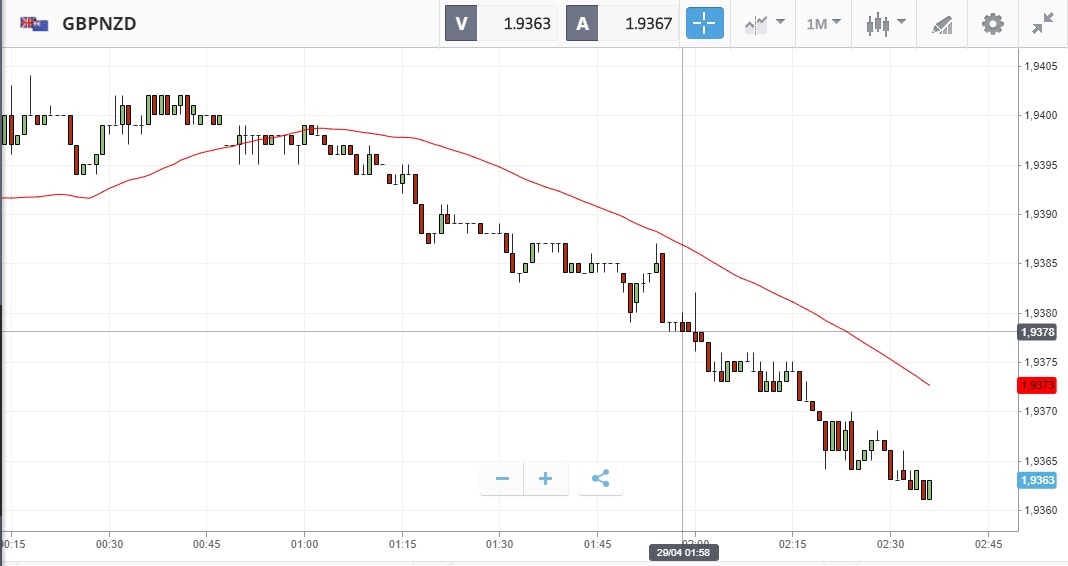Open the drawing tools icon
The image size is (1068, 566).
[942, 23]
